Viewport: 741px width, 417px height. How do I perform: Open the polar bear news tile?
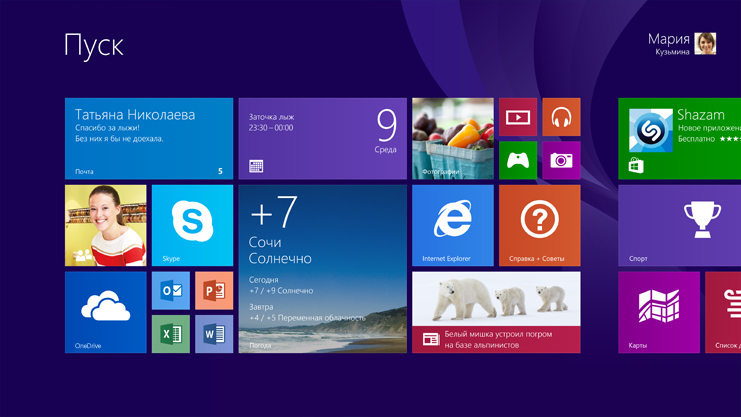pyautogui.click(x=496, y=312)
